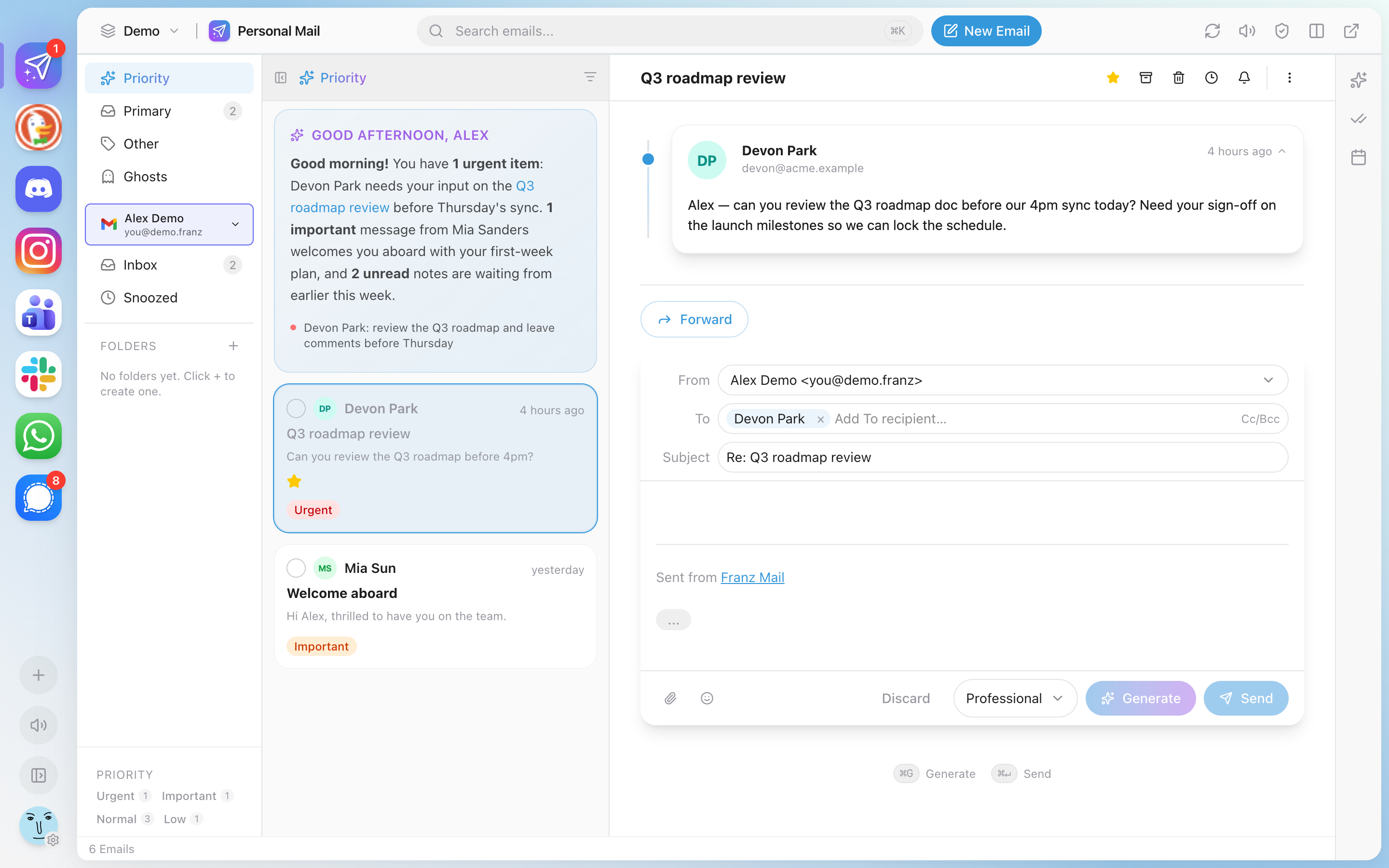Attach a file with paperclip icon

(670, 698)
